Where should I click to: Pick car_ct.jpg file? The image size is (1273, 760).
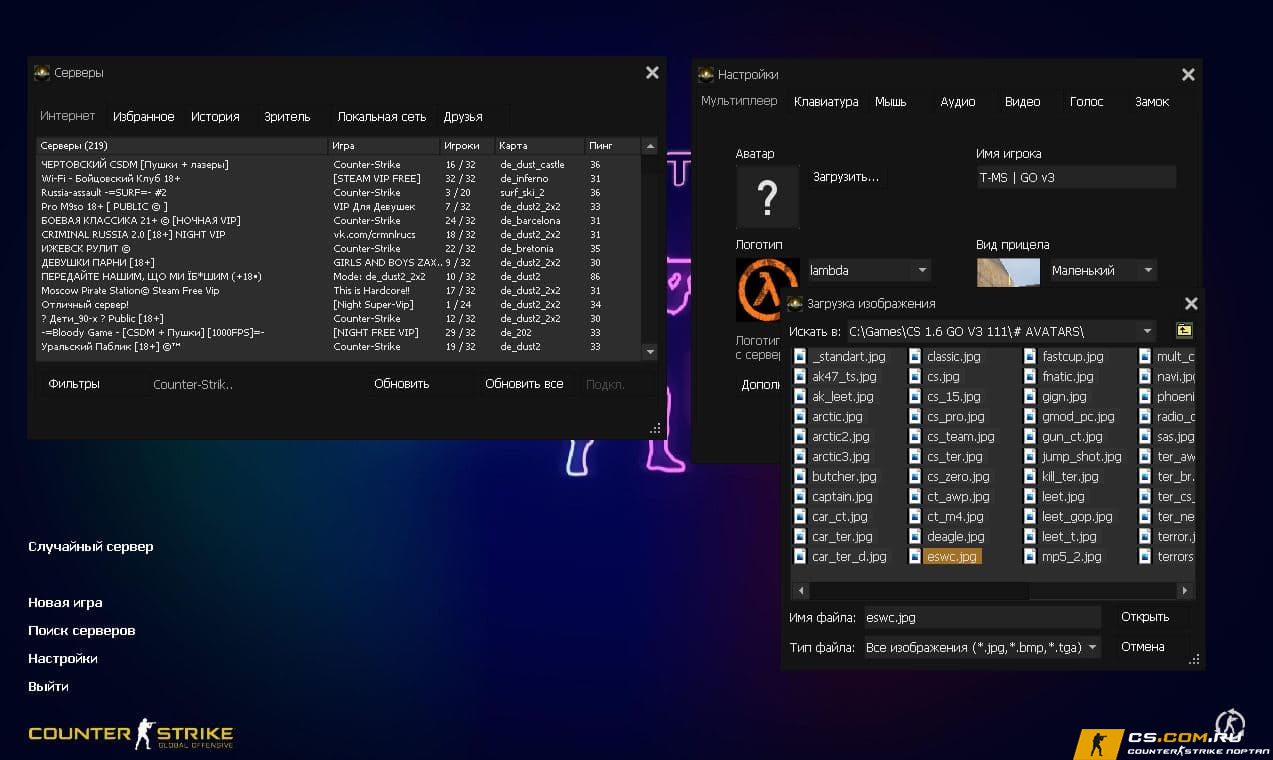click(x=840, y=517)
